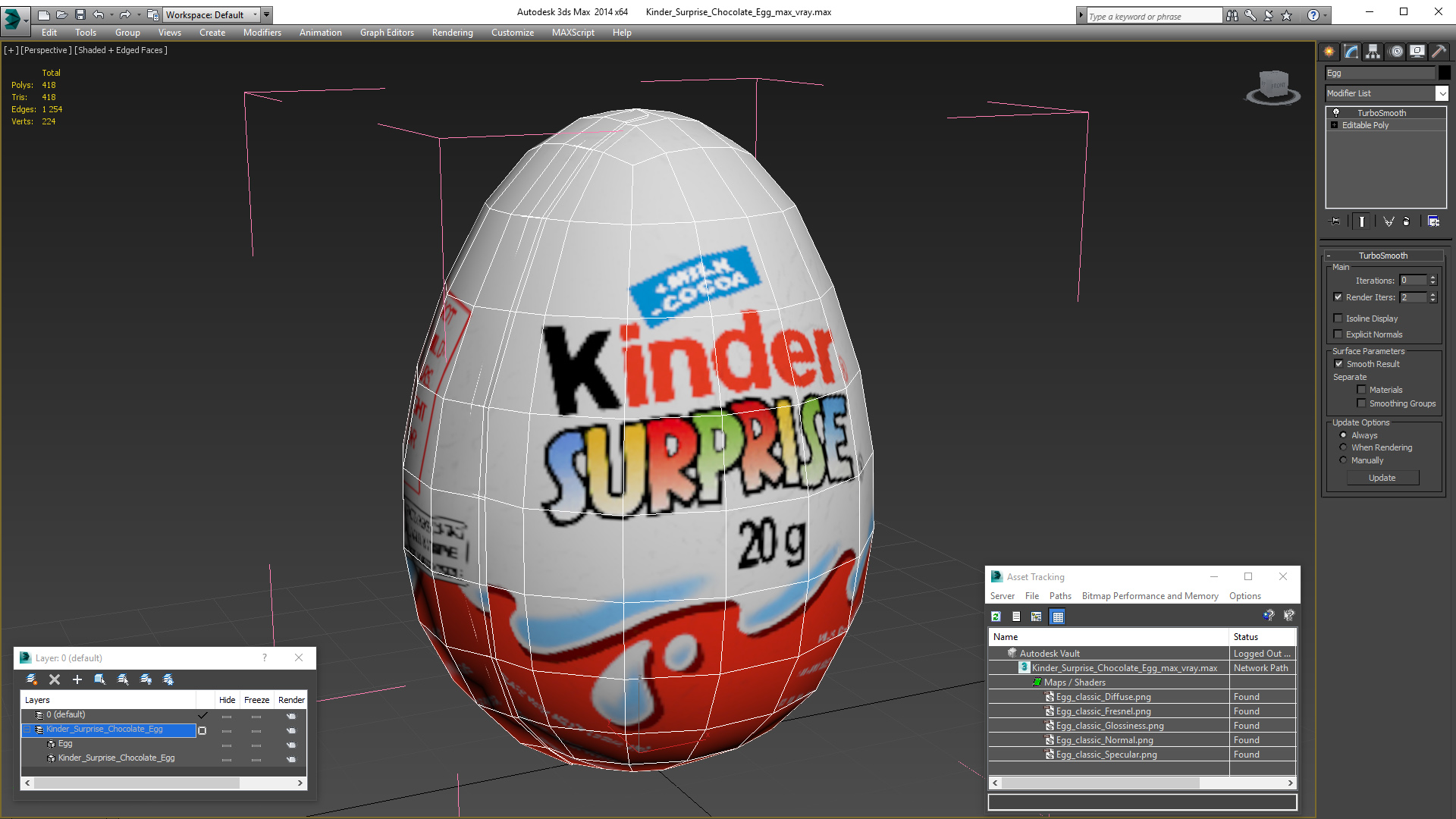Open the Display panel tab
The width and height of the screenshot is (1456, 819).
(x=1417, y=52)
